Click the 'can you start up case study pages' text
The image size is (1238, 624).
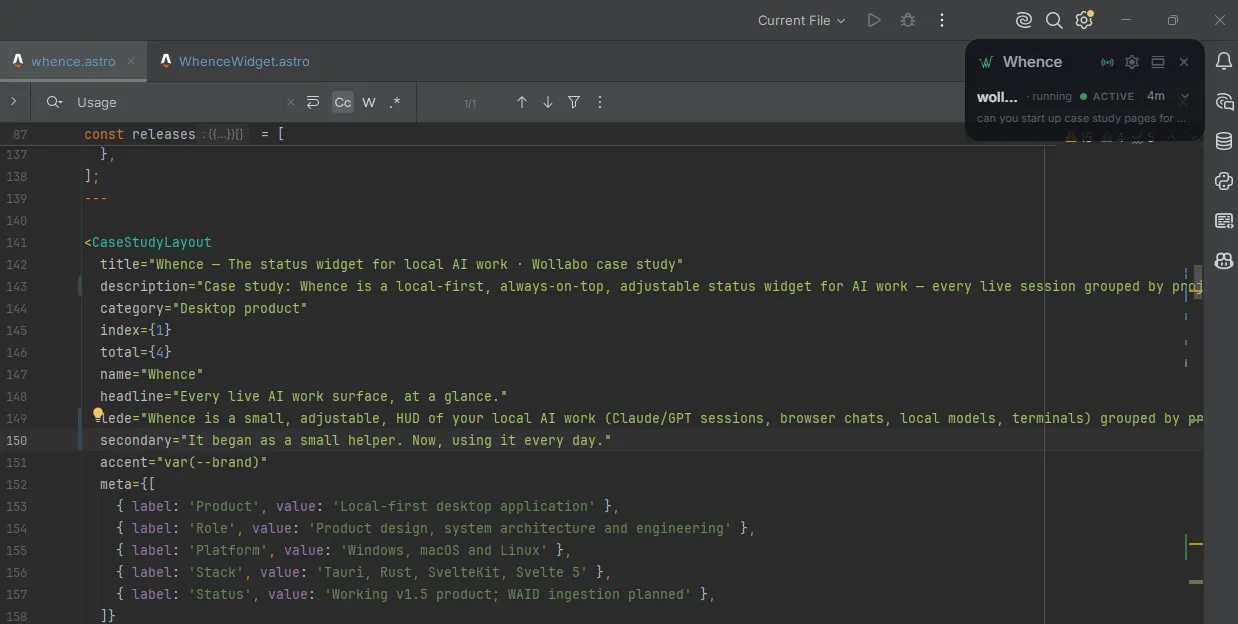[x=1081, y=118]
